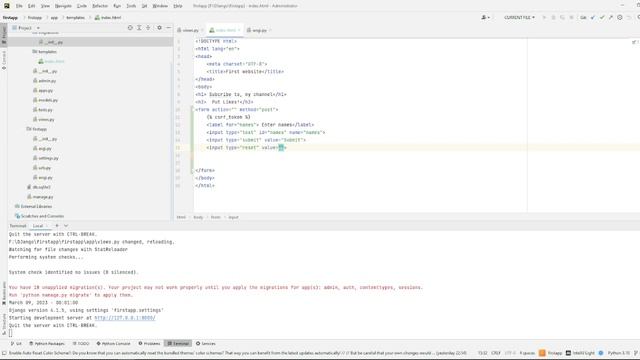Open Python Console tool window
Screen dimensions: 640x360
(x=113, y=344)
